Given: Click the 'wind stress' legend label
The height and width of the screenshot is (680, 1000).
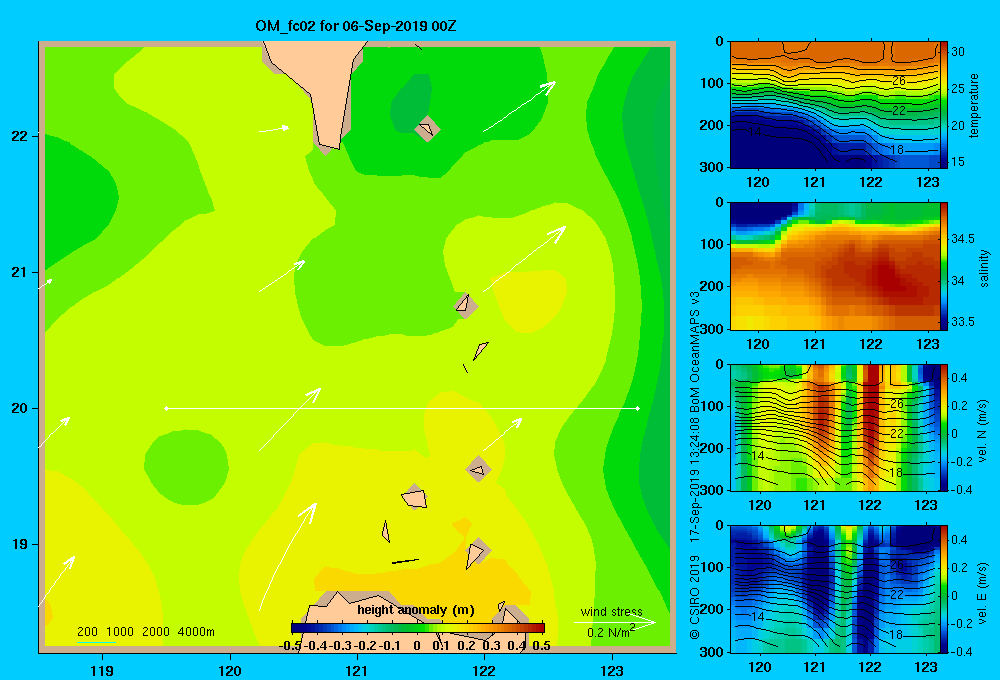Looking at the screenshot, I should tap(612, 611).
